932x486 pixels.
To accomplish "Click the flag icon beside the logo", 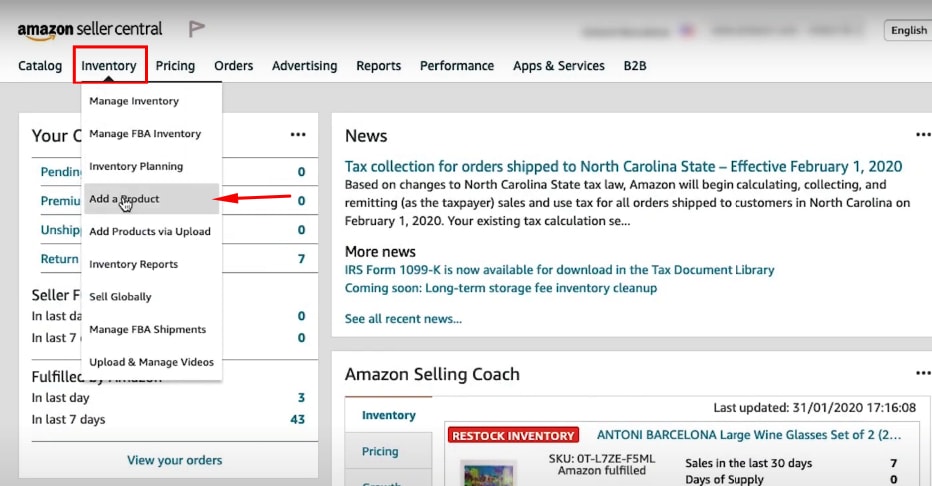I will pos(196,29).
